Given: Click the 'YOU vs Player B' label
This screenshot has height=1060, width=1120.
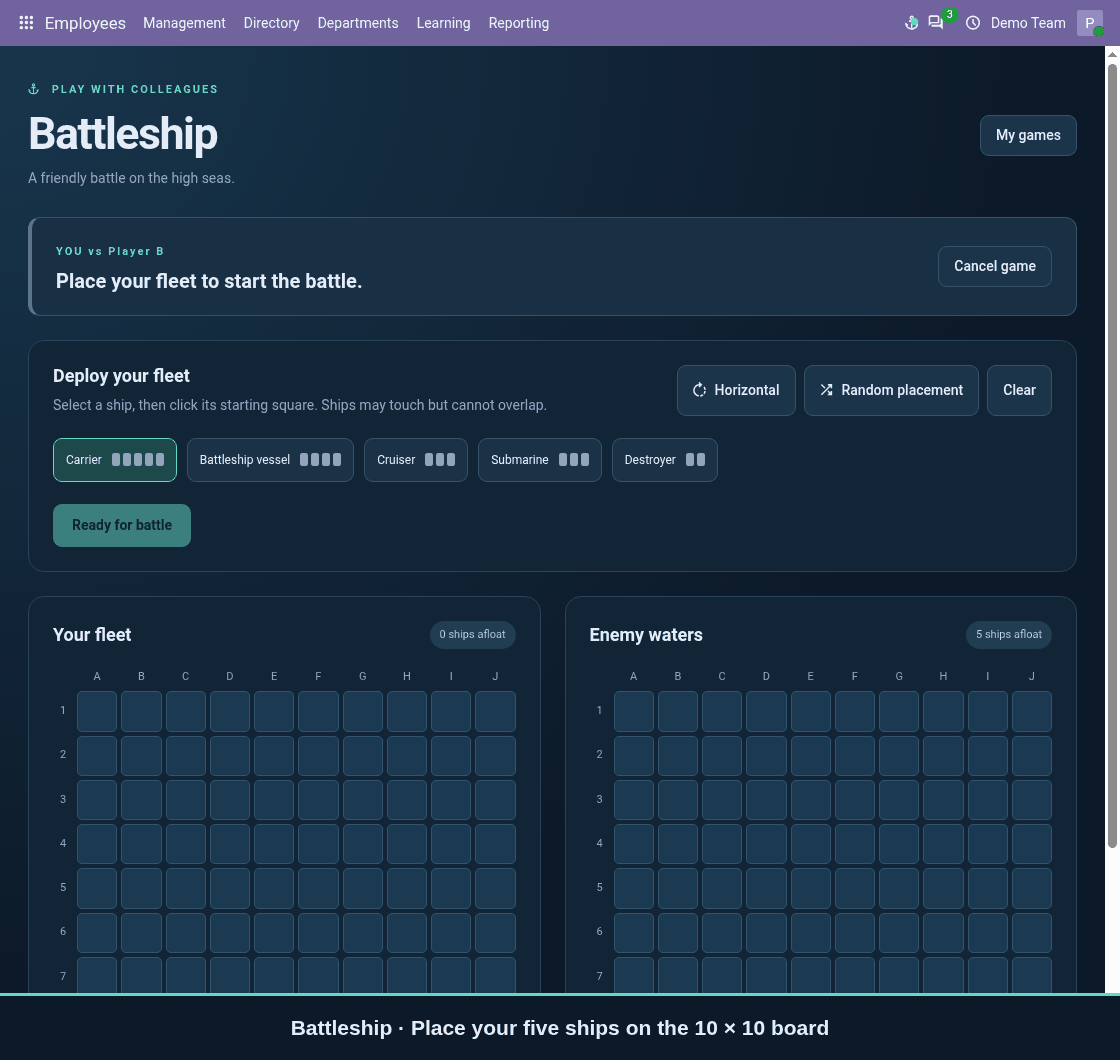Looking at the screenshot, I should pyautogui.click(x=110, y=251).
